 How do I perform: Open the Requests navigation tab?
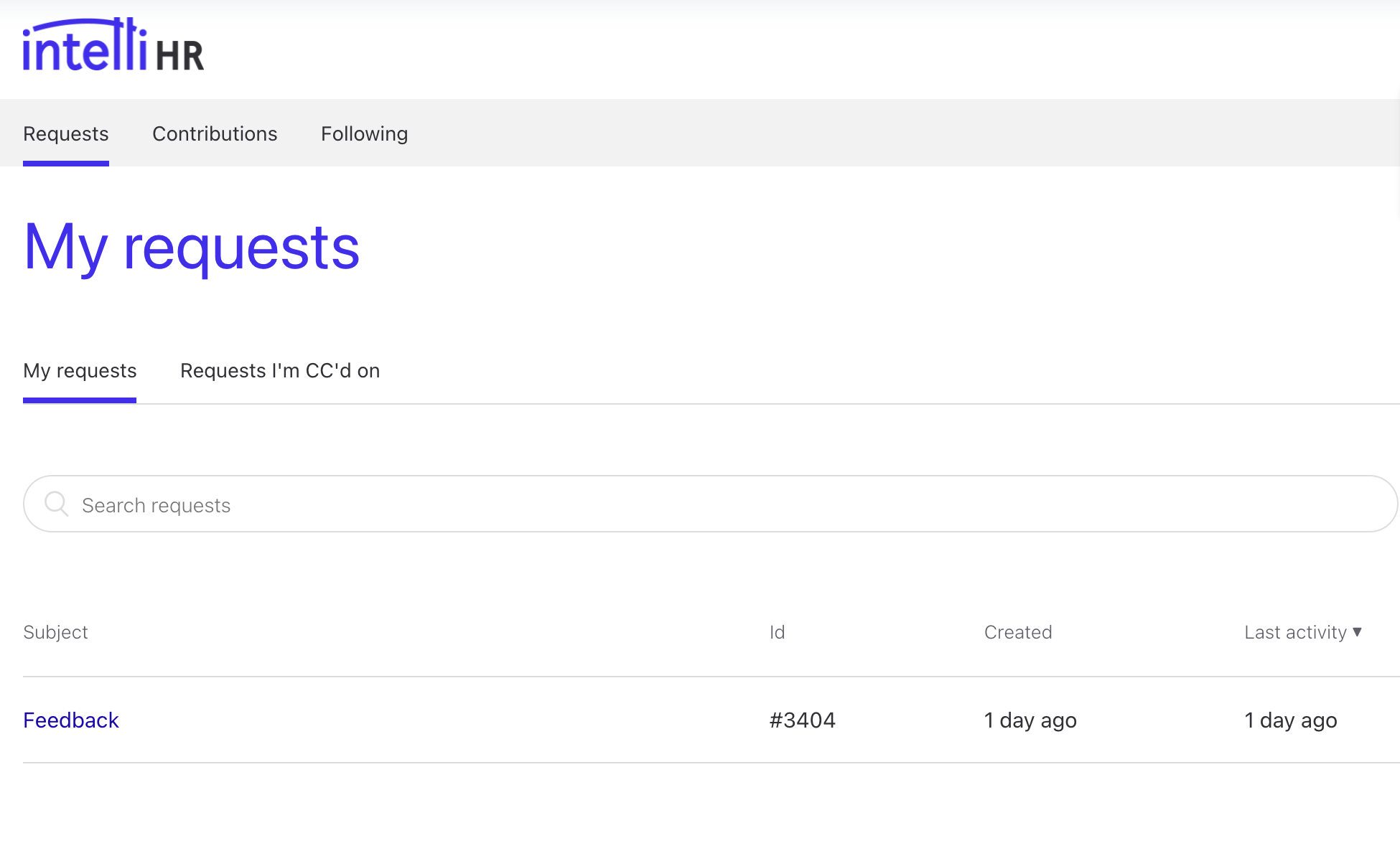tap(66, 133)
